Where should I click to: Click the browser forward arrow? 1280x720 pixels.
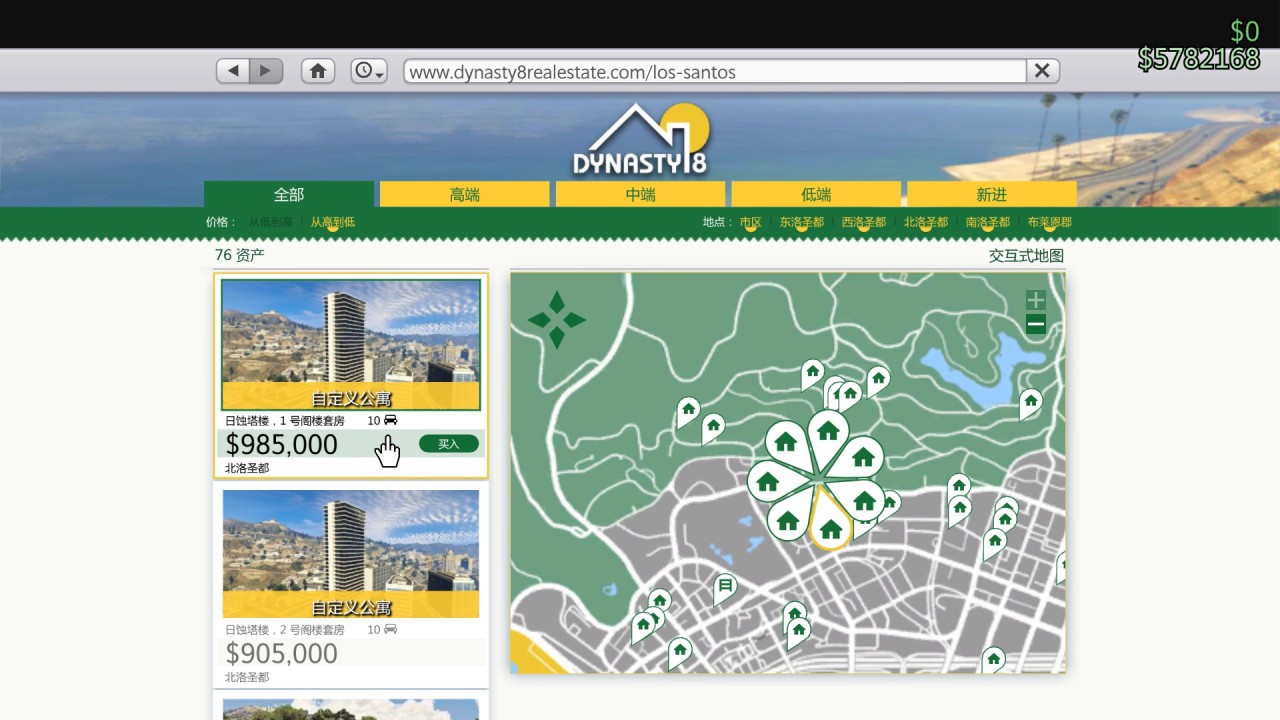[266, 71]
